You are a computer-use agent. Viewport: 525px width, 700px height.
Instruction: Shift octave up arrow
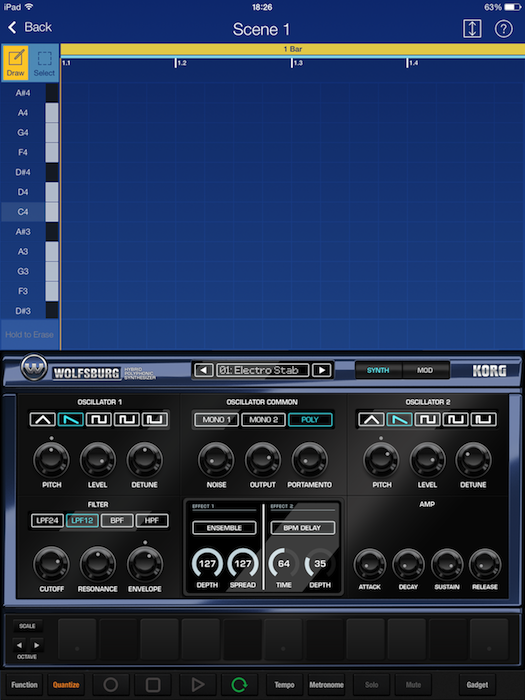click(x=37, y=645)
